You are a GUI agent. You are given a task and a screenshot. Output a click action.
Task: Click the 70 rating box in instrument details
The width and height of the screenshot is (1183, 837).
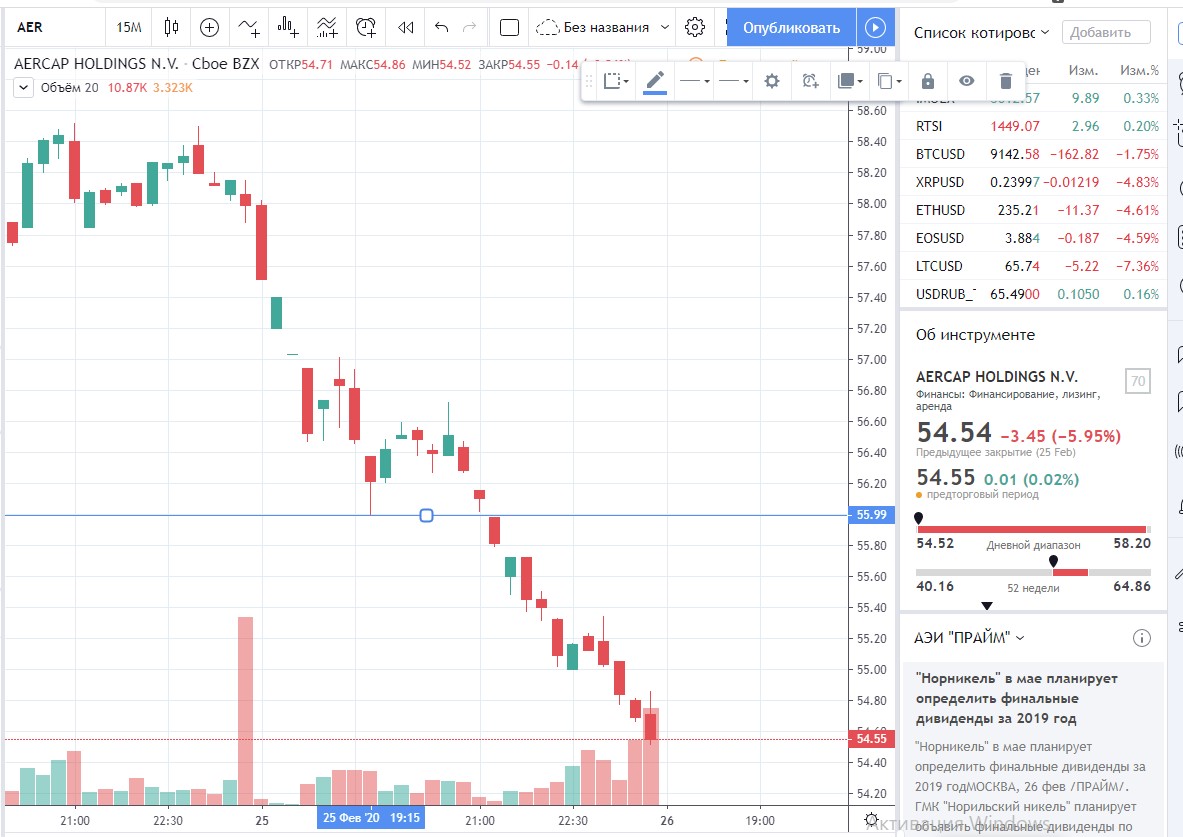(x=1138, y=382)
